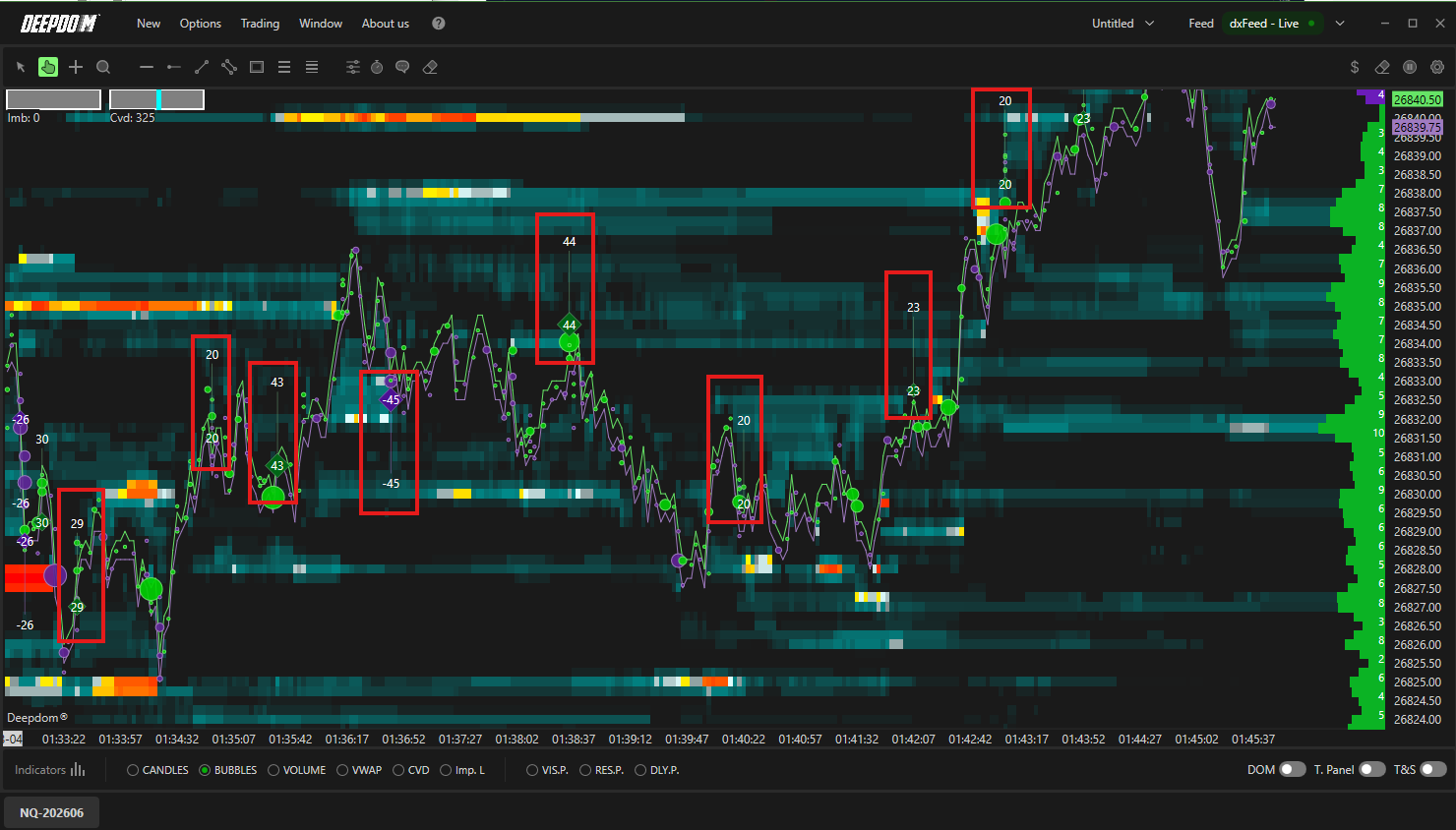Select the VOLUME radio option
Viewport: 1456px width, 830px height.
[x=297, y=770]
